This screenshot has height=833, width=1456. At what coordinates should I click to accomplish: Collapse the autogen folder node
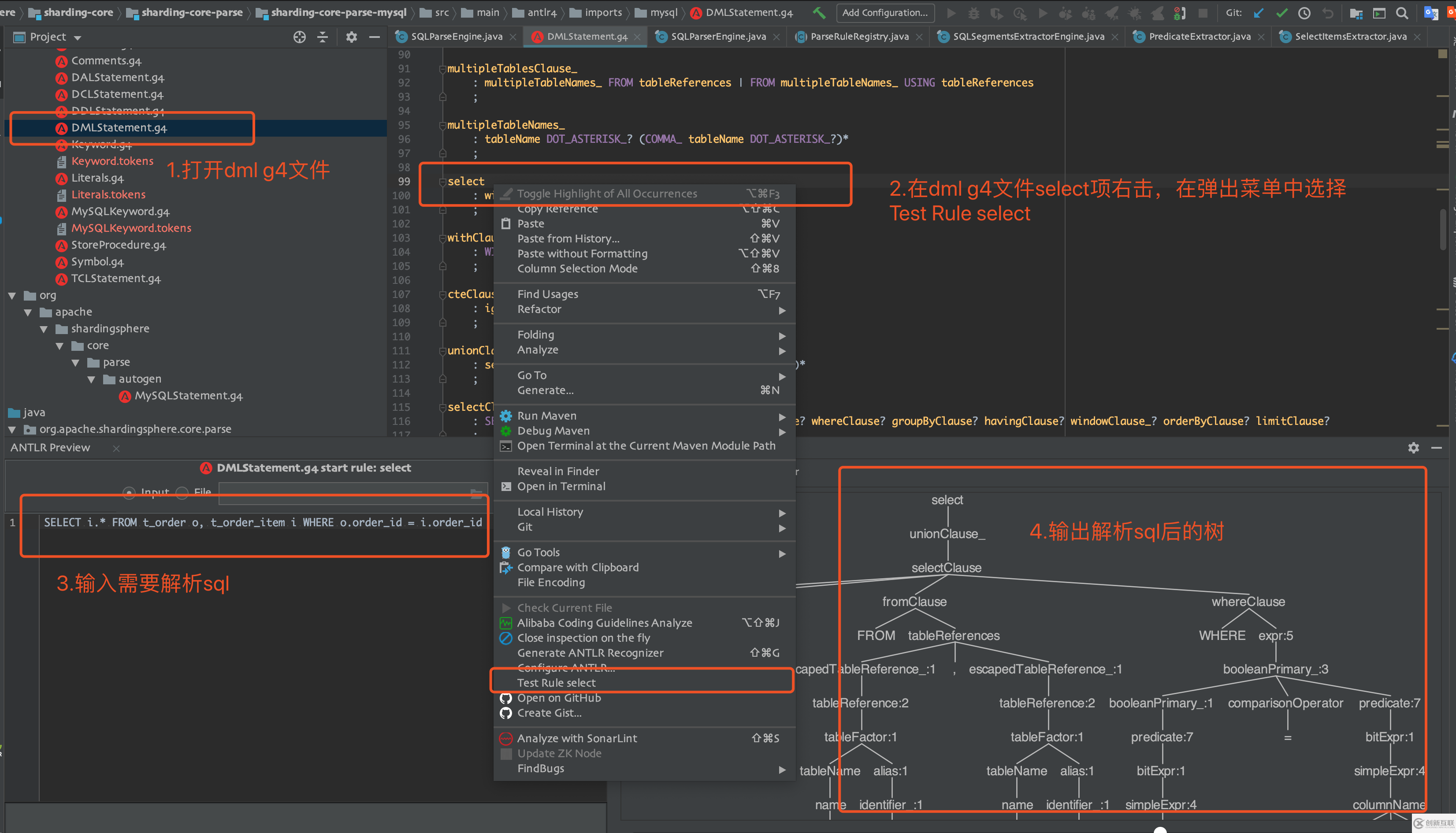(x=91, y=379)
